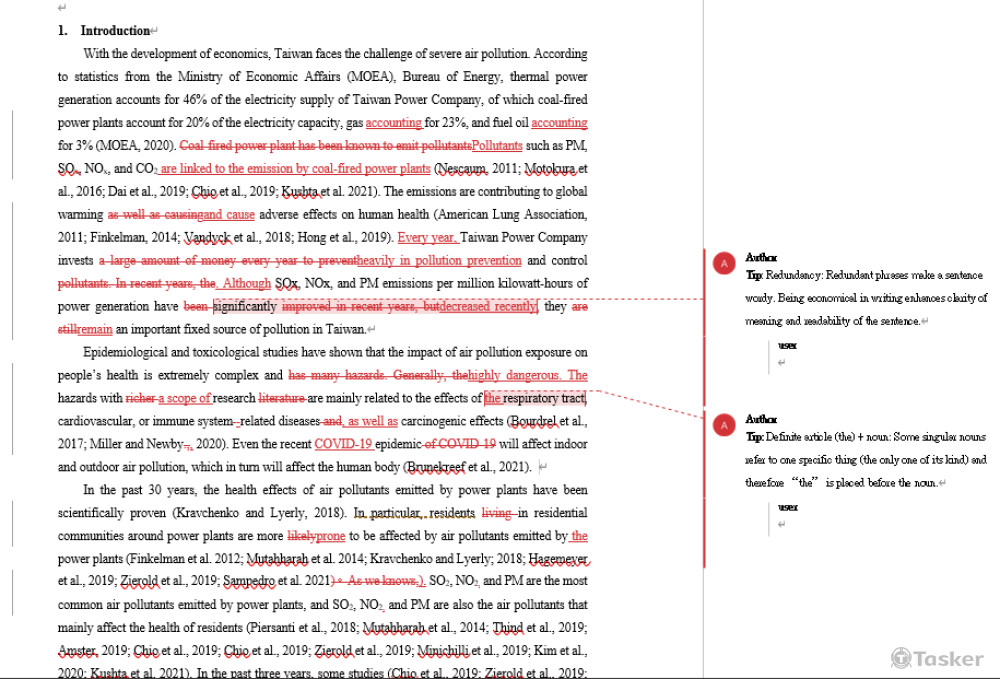Click the Tasker logo watermark

tap(938, 657)
